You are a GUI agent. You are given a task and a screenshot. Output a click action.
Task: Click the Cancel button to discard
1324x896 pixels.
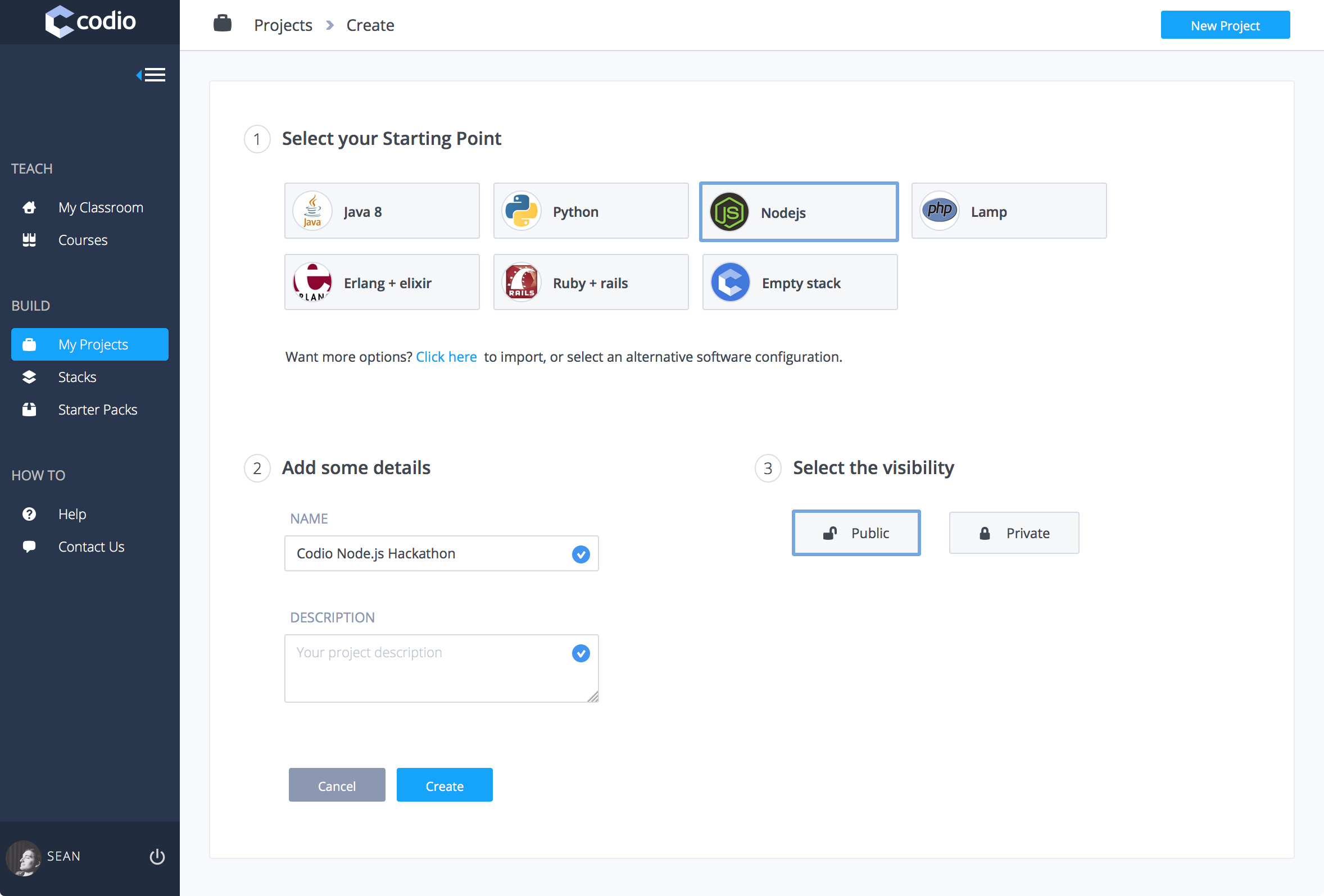(336, 785)
